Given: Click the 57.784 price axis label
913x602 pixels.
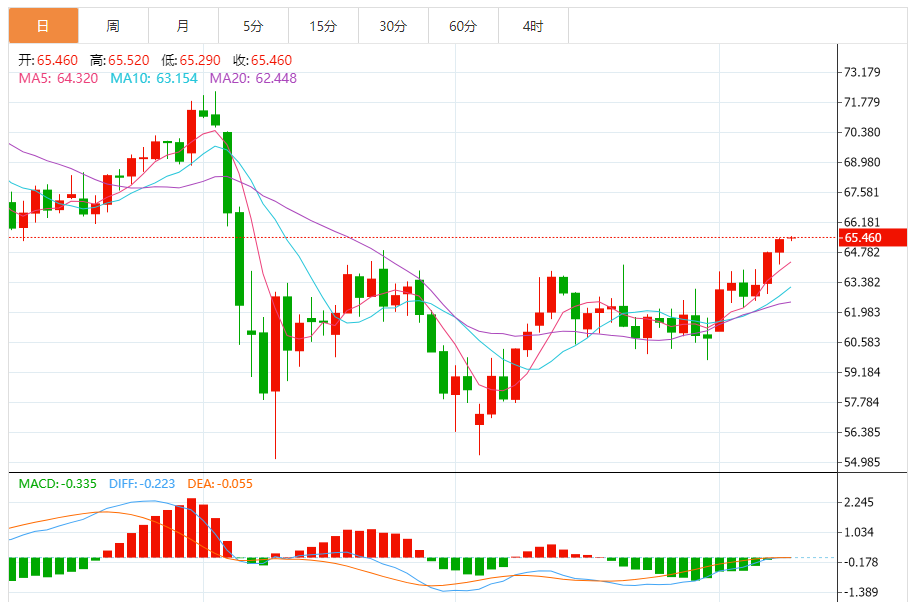Looking at the screenshot, I should 862,402.
